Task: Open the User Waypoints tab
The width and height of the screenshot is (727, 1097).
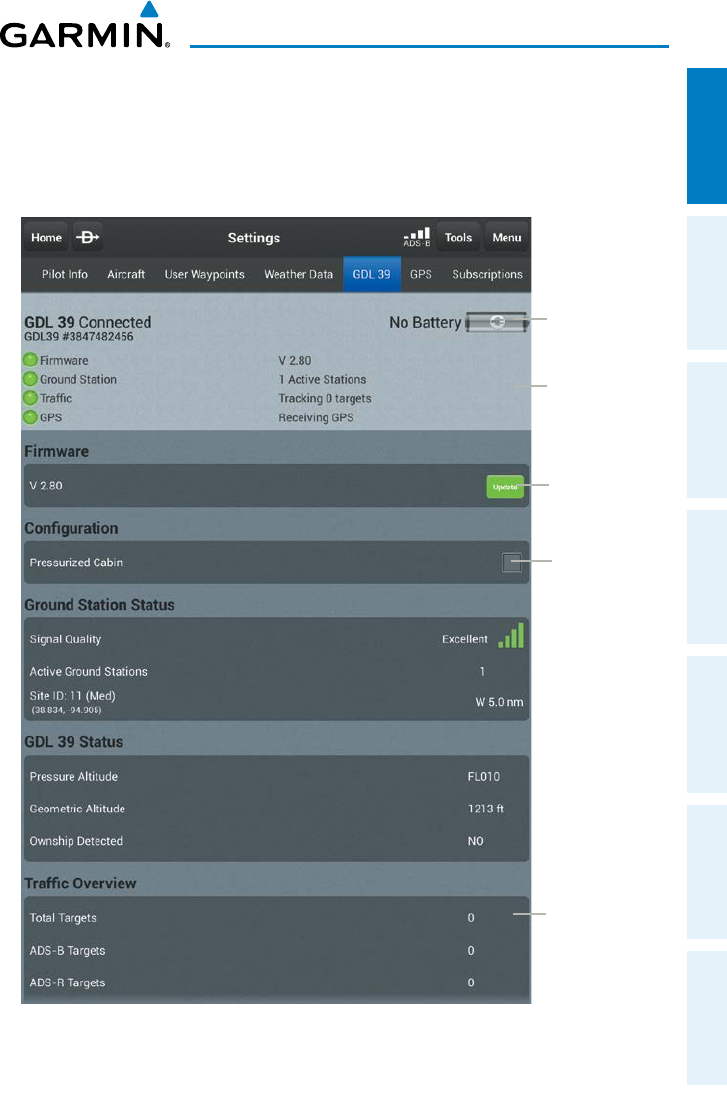Action: point(204,274)
